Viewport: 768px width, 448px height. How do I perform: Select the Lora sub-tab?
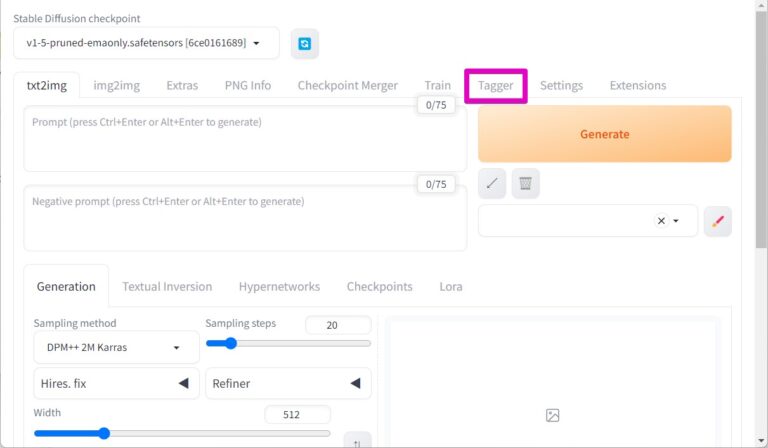451,286
